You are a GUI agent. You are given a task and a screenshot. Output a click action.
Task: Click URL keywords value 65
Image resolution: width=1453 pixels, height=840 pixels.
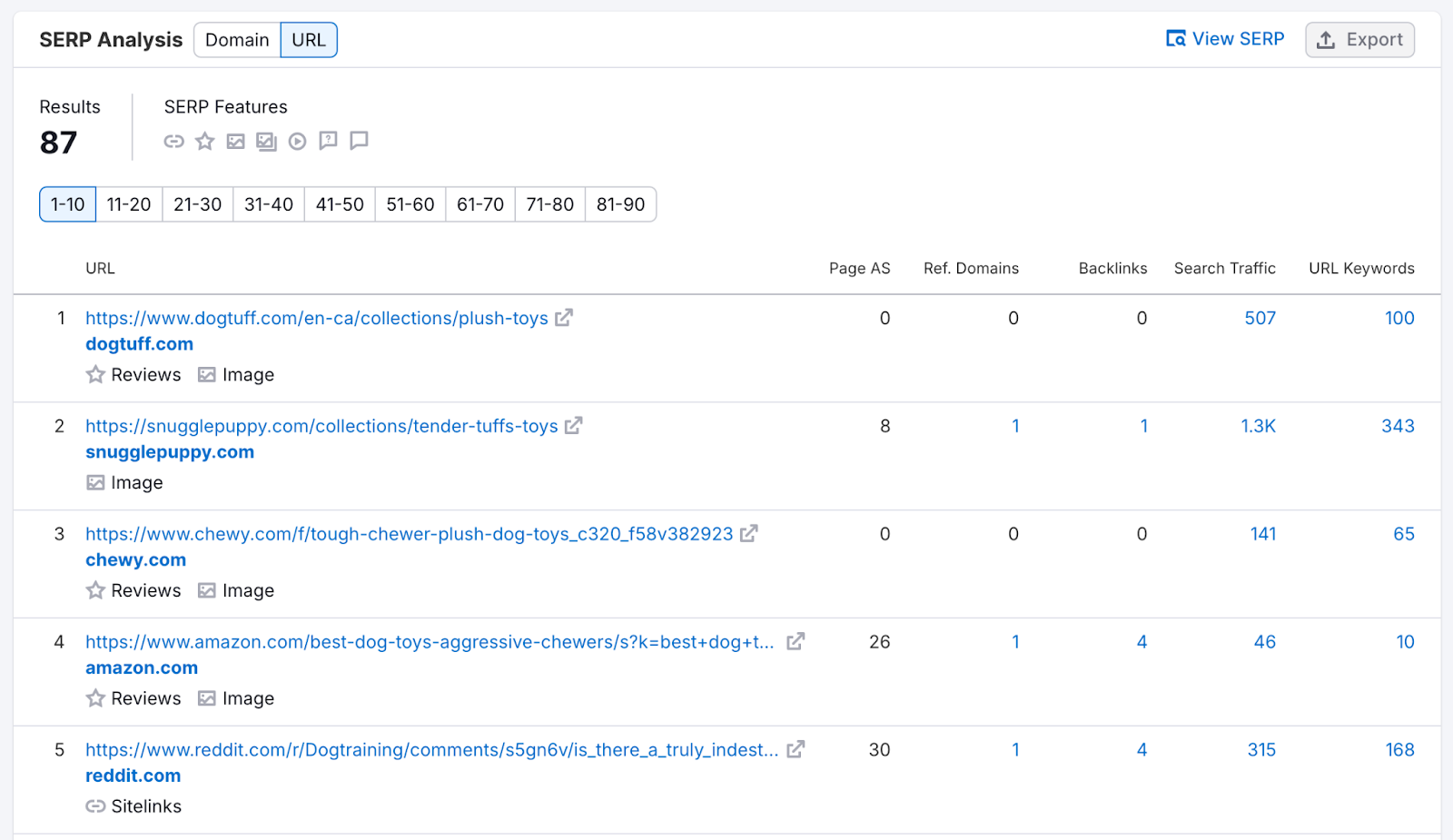point(1404,534)
